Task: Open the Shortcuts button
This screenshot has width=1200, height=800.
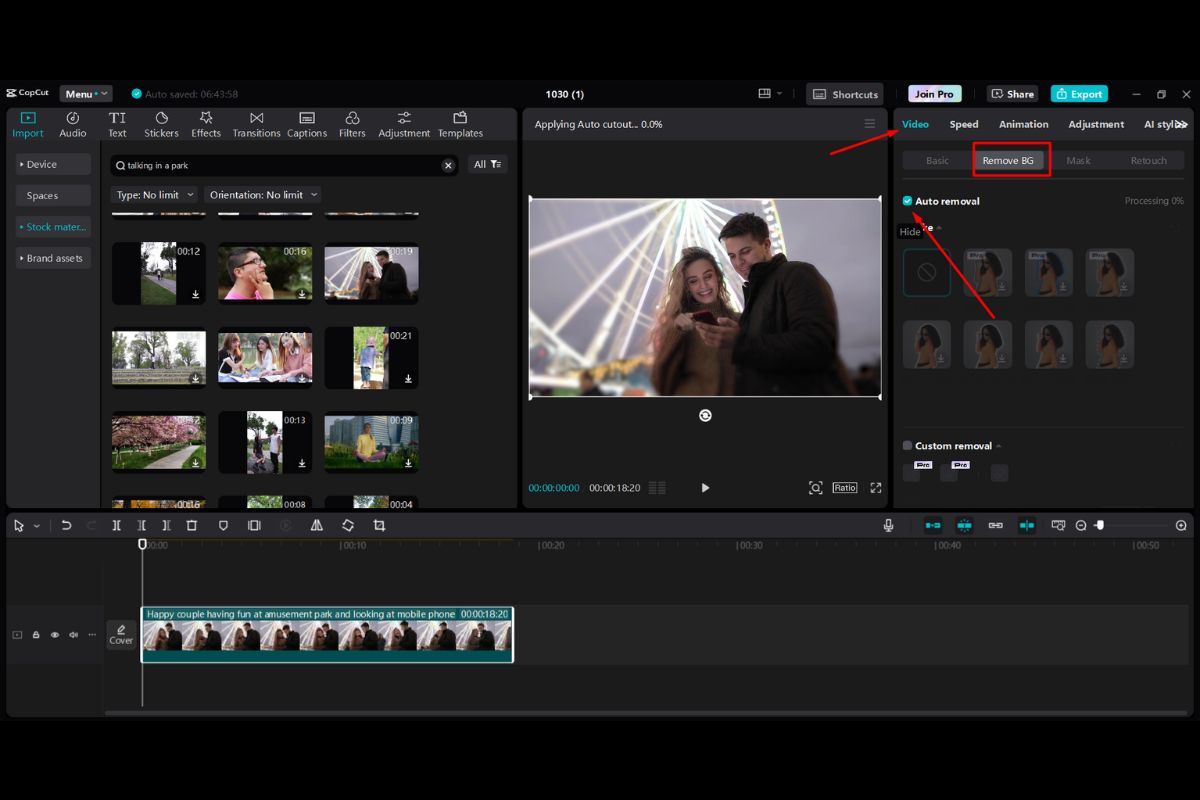Action: 845,94
